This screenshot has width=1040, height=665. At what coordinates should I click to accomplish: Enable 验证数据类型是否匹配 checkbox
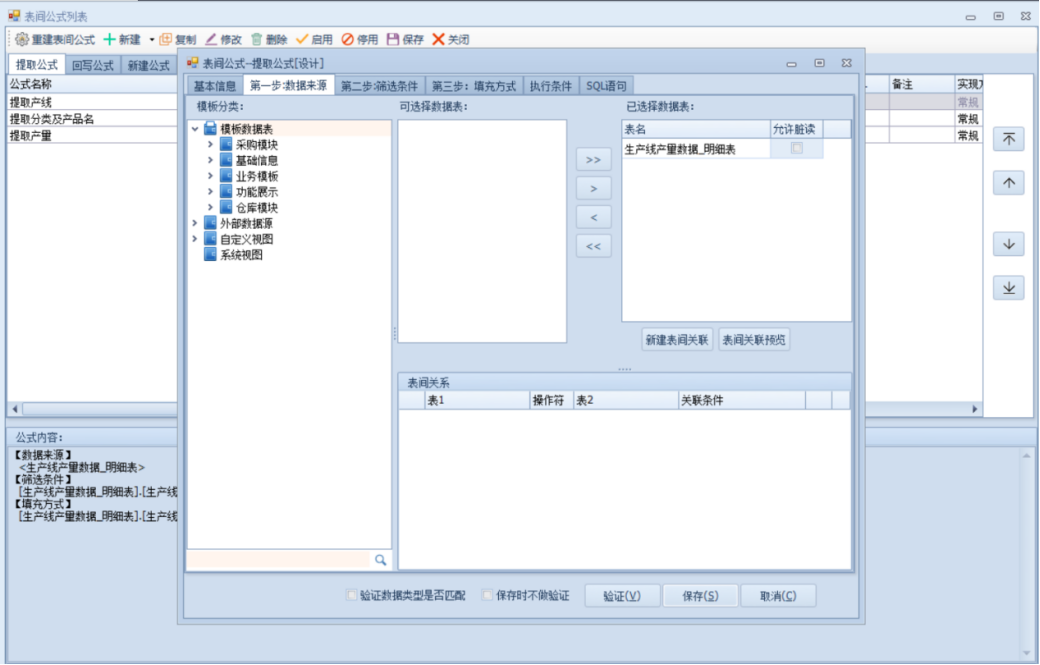[x=352, y=596]
